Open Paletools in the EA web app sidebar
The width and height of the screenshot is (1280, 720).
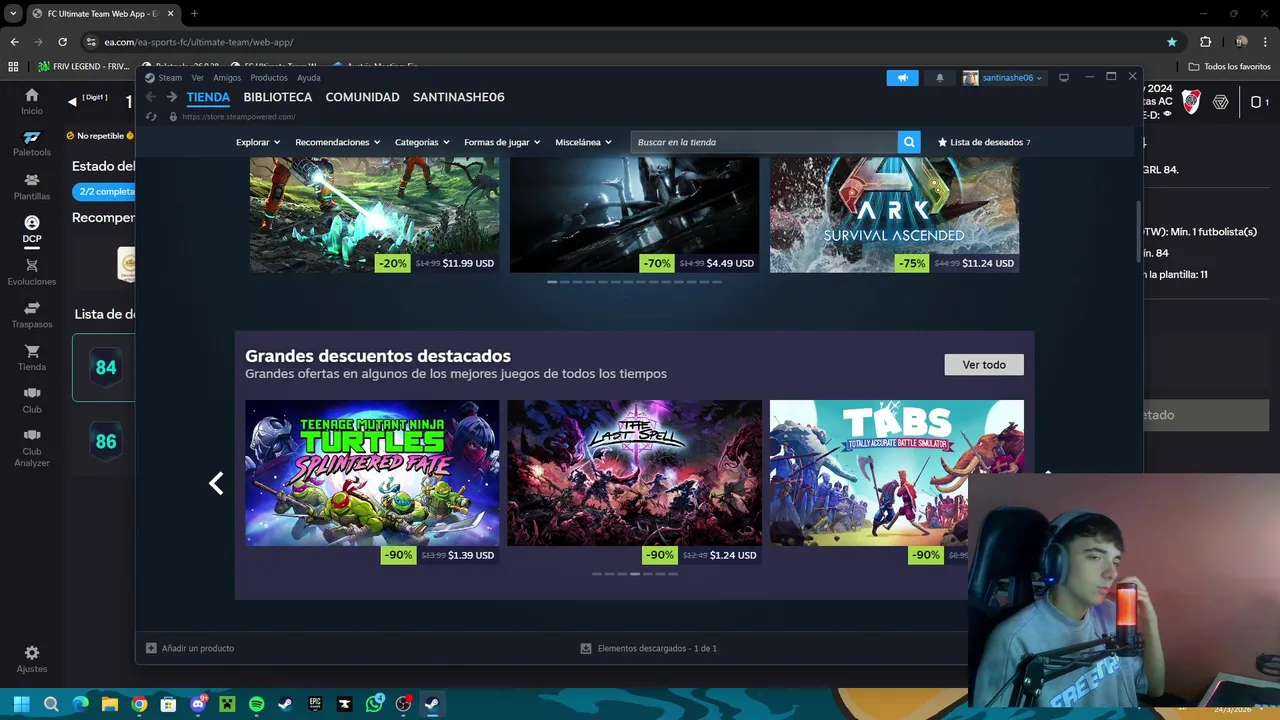32,144
